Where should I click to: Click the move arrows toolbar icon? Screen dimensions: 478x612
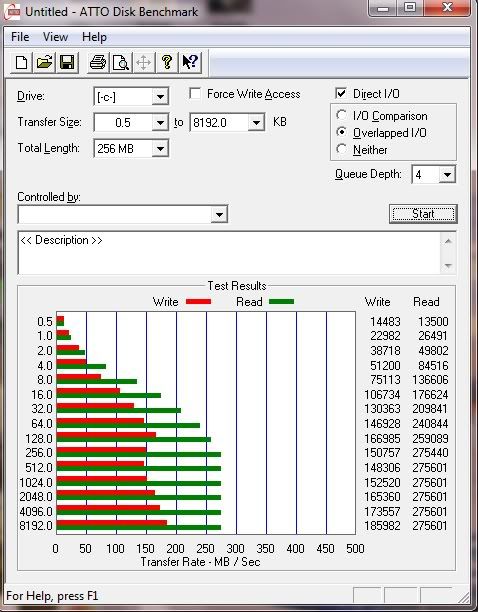[144, 62]
